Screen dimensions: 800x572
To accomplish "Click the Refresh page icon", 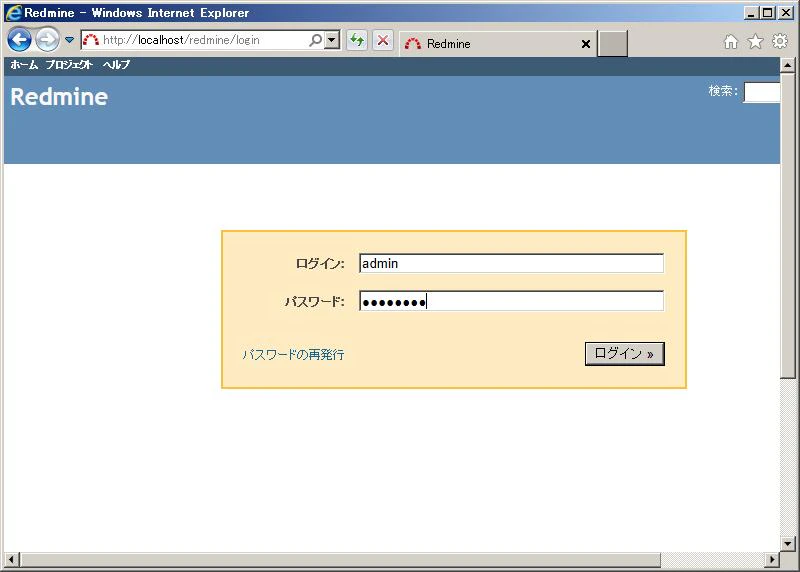I will pyautogui.click(x=357, y=40).
